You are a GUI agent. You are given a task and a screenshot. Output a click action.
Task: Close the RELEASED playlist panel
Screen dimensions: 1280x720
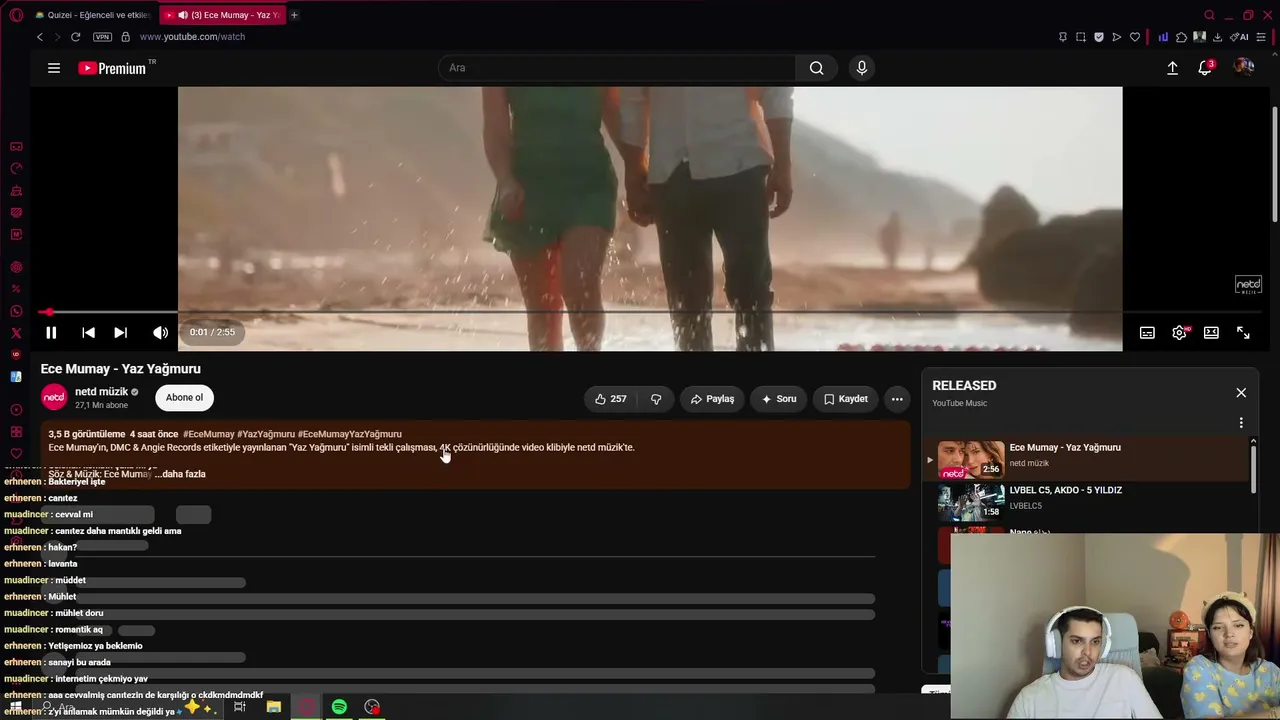[1241, 393]
